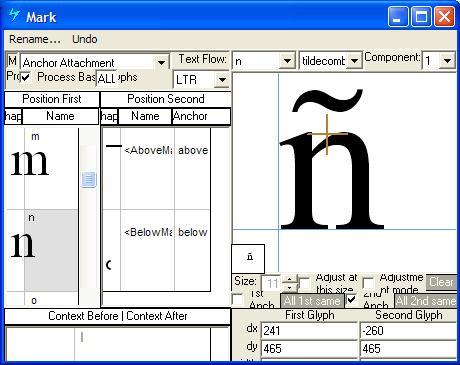460x365 pixels.
Task: Toggle the 1st Anch checkbox
Action: tap(237, 299)
